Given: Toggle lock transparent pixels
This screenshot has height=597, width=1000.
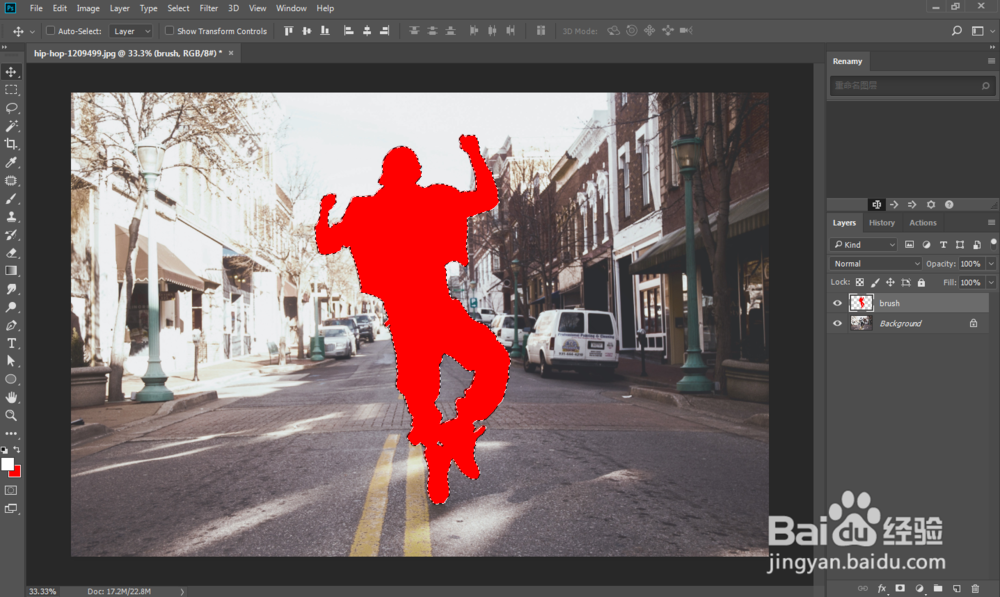Looking at the screenshot, I should [x=860, y=283].
